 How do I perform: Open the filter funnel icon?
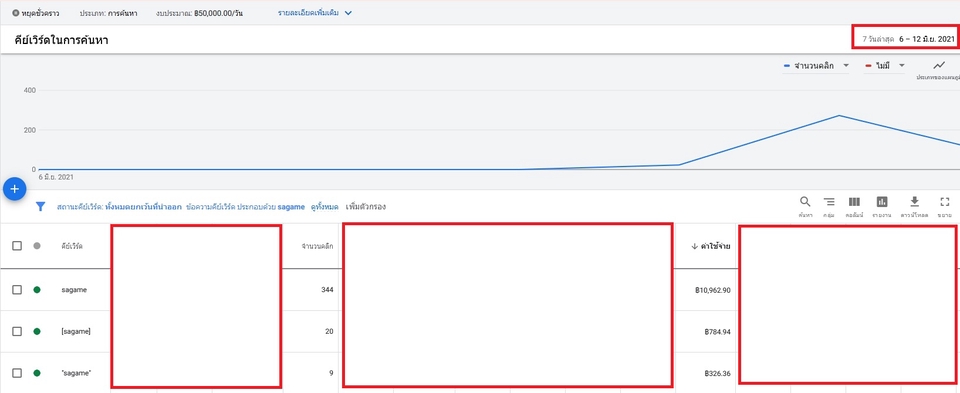click(40, 207)
